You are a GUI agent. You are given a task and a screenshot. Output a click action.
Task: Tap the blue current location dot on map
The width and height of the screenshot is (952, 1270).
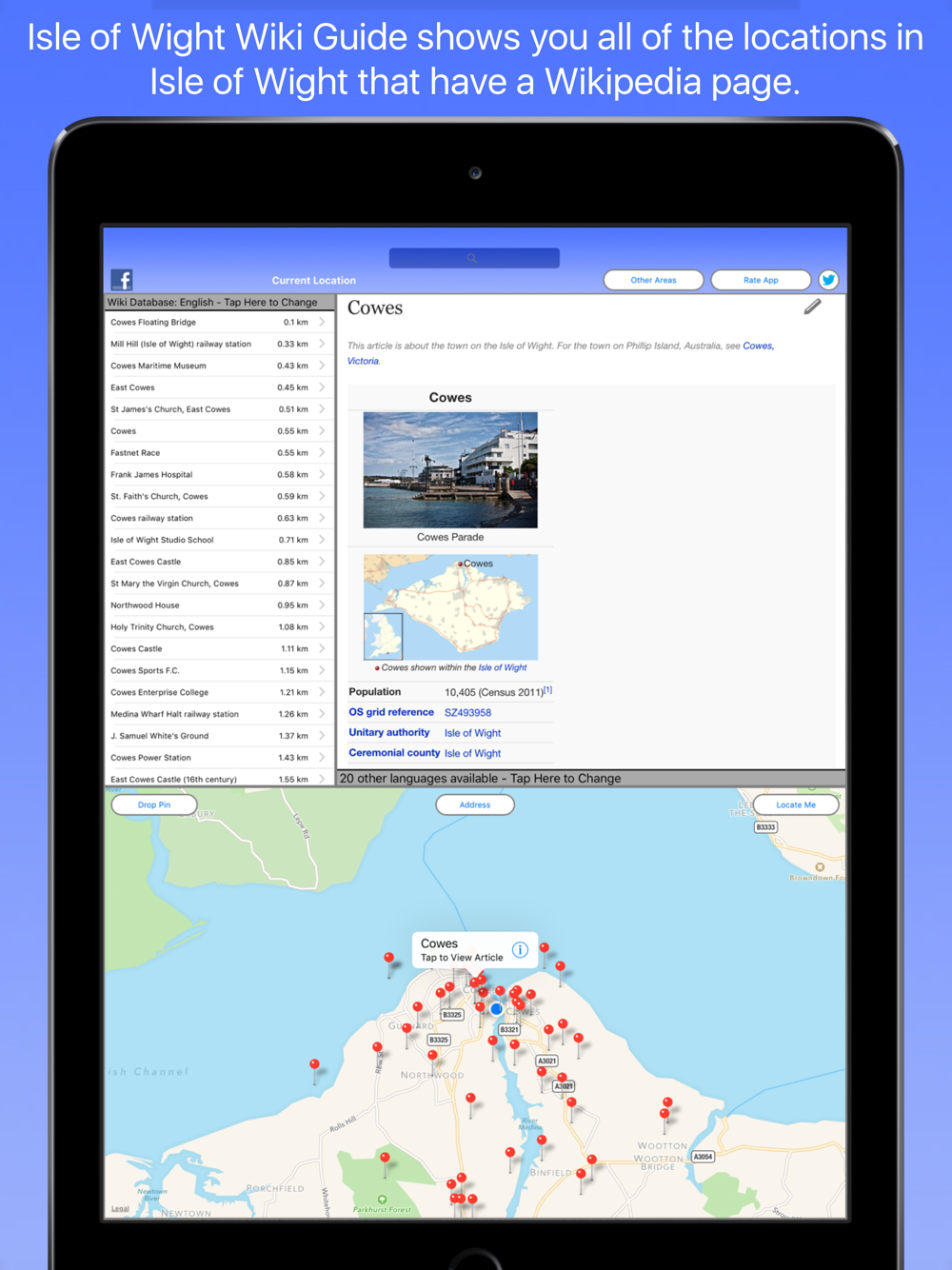(x=496, y=1008)
